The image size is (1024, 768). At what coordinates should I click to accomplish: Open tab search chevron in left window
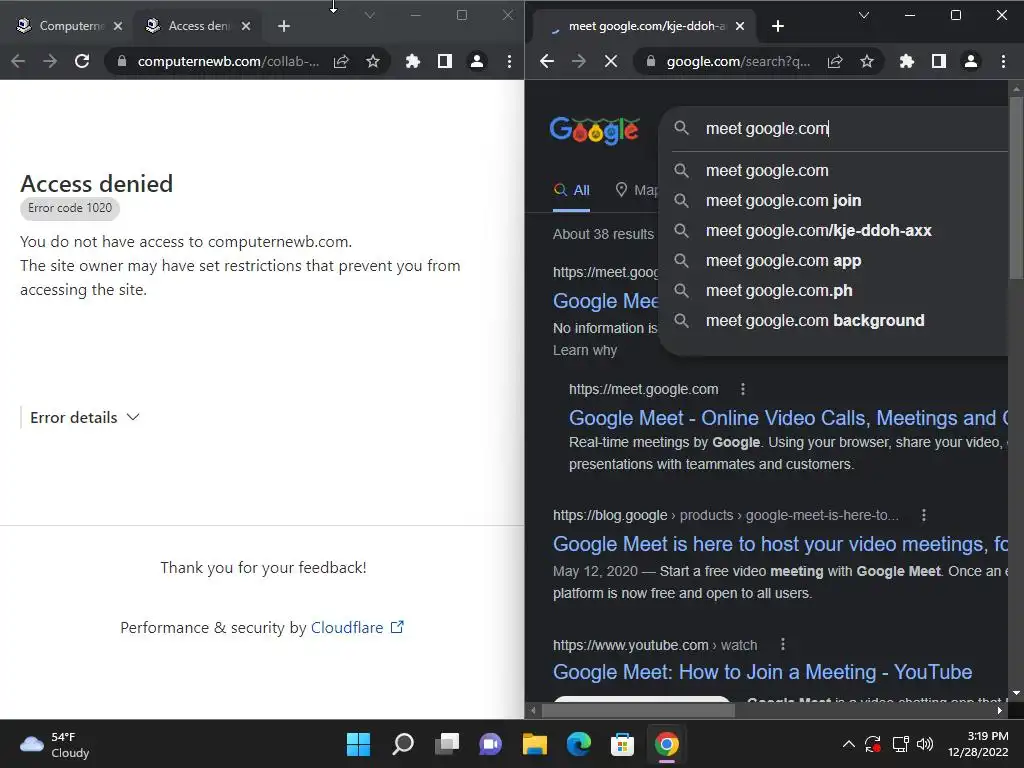click(x=370, y=15)
